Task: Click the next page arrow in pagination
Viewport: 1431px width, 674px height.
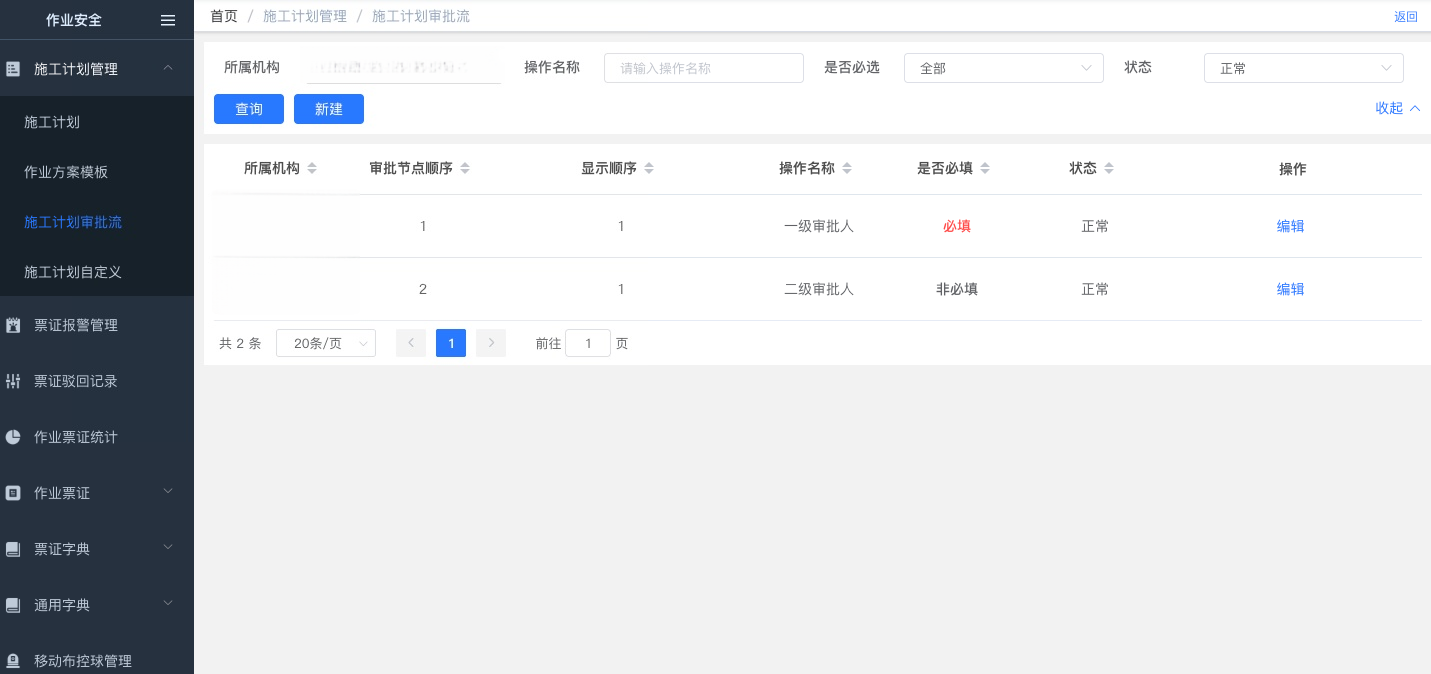Action: tap(490, 343)
